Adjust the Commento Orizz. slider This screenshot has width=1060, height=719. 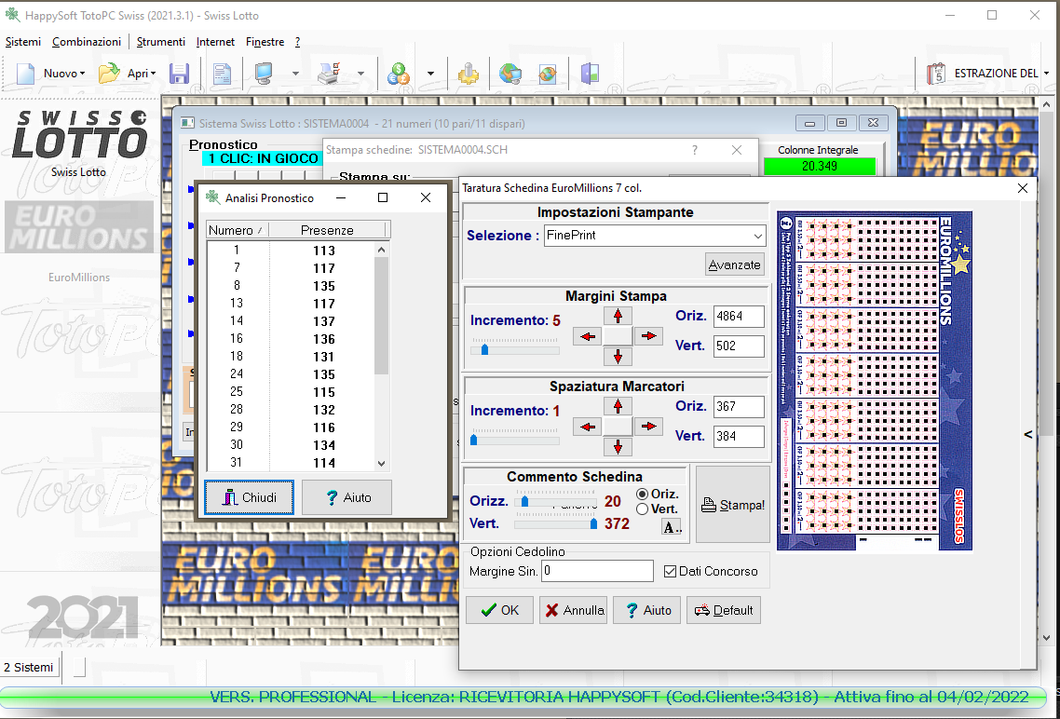(x=556, y=501)
